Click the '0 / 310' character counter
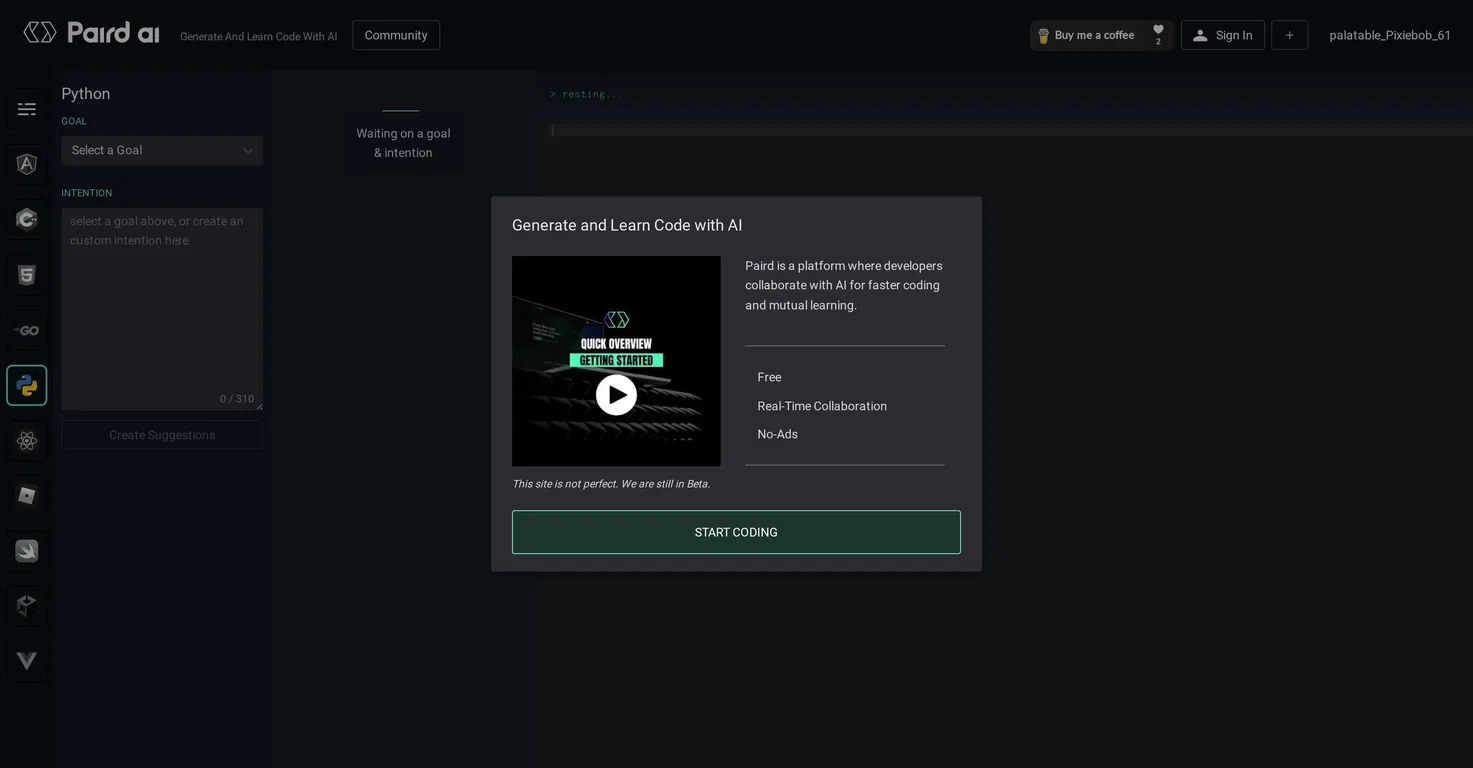1473x768 pixels. tap(237, 399)
